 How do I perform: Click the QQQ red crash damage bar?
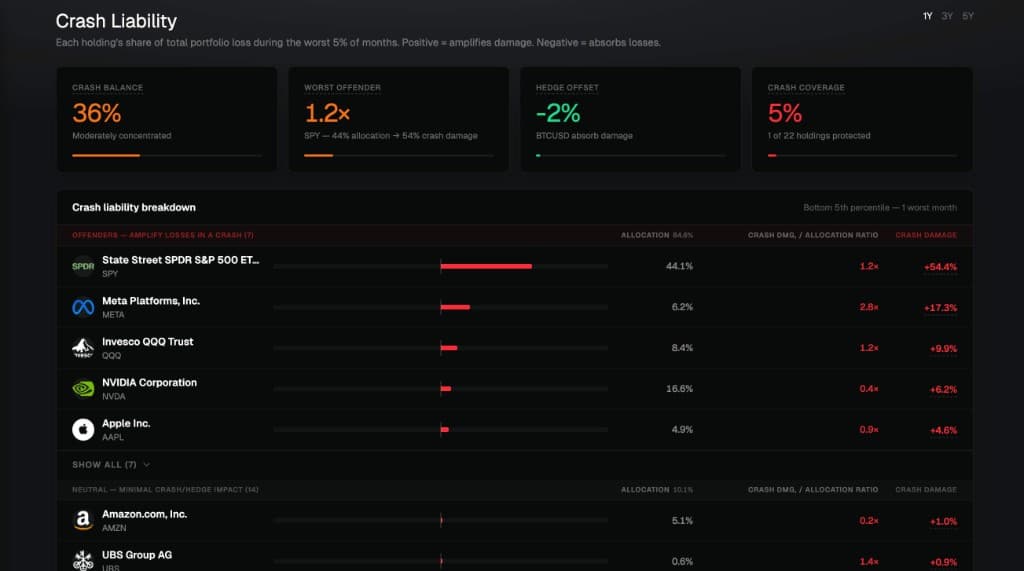tap(449, 348)
